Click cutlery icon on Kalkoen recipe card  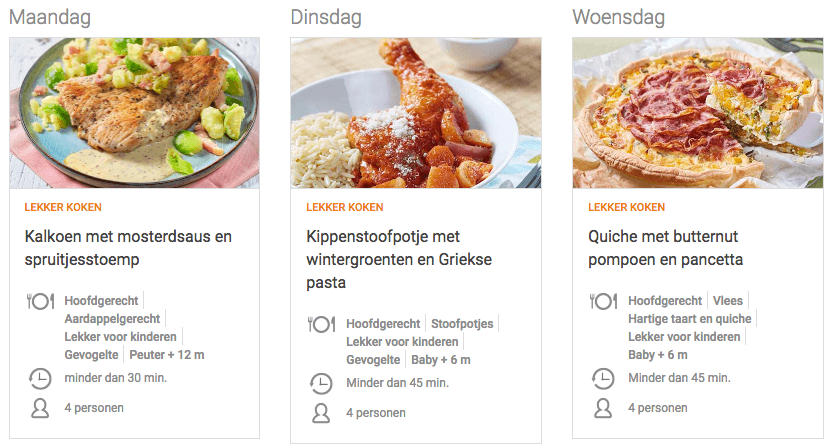40,301
